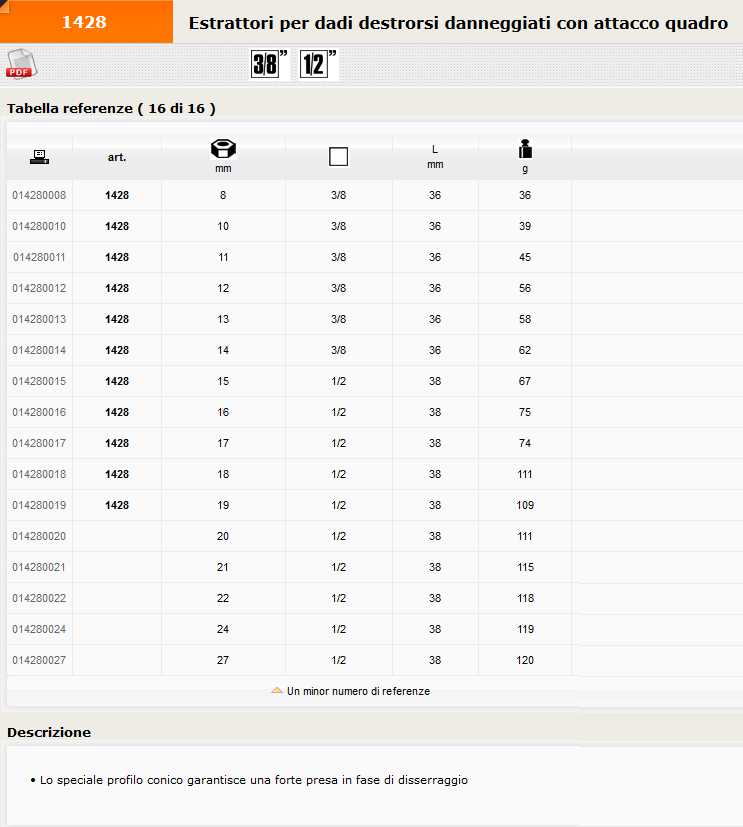
Task: Click nut size 27 mm cell
Action: [x=223, y=660]
